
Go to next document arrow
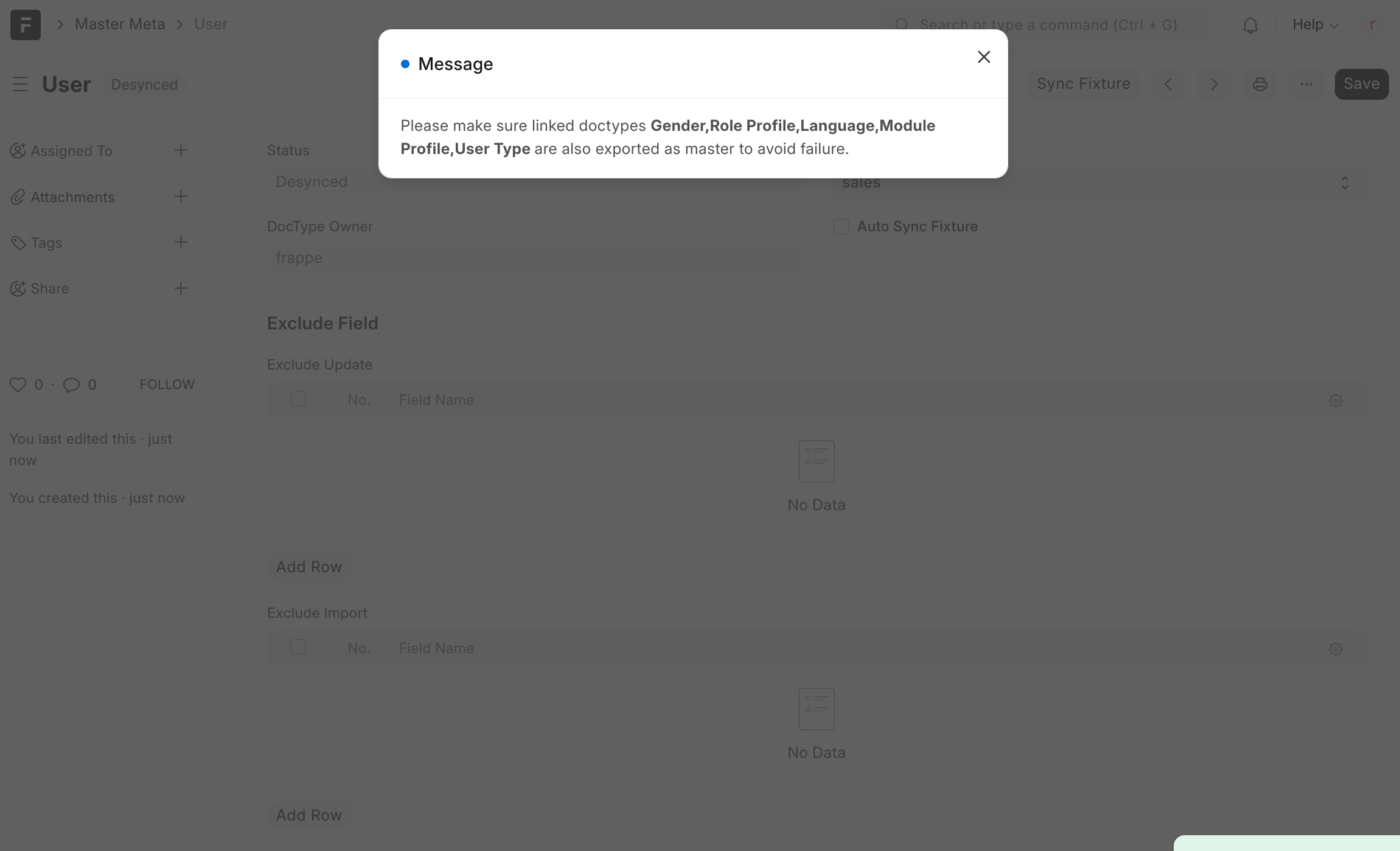point(1214,84)
